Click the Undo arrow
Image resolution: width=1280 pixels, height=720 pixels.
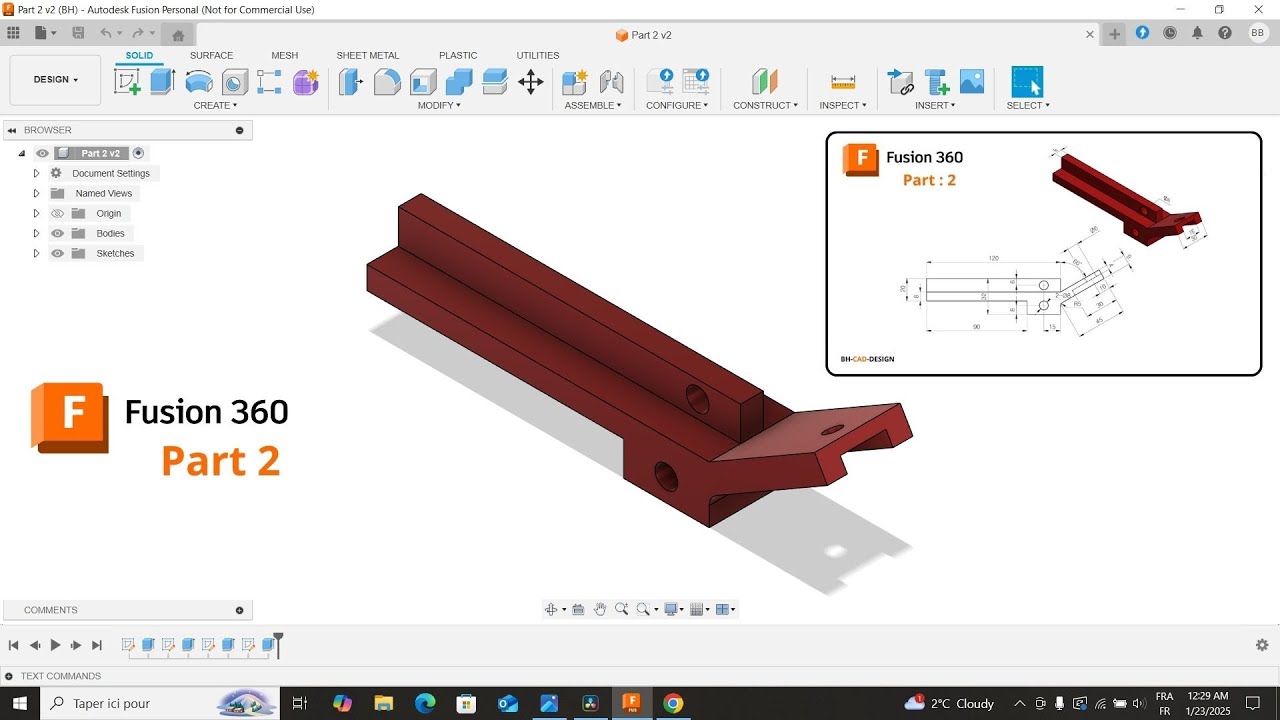click(106, 33)
